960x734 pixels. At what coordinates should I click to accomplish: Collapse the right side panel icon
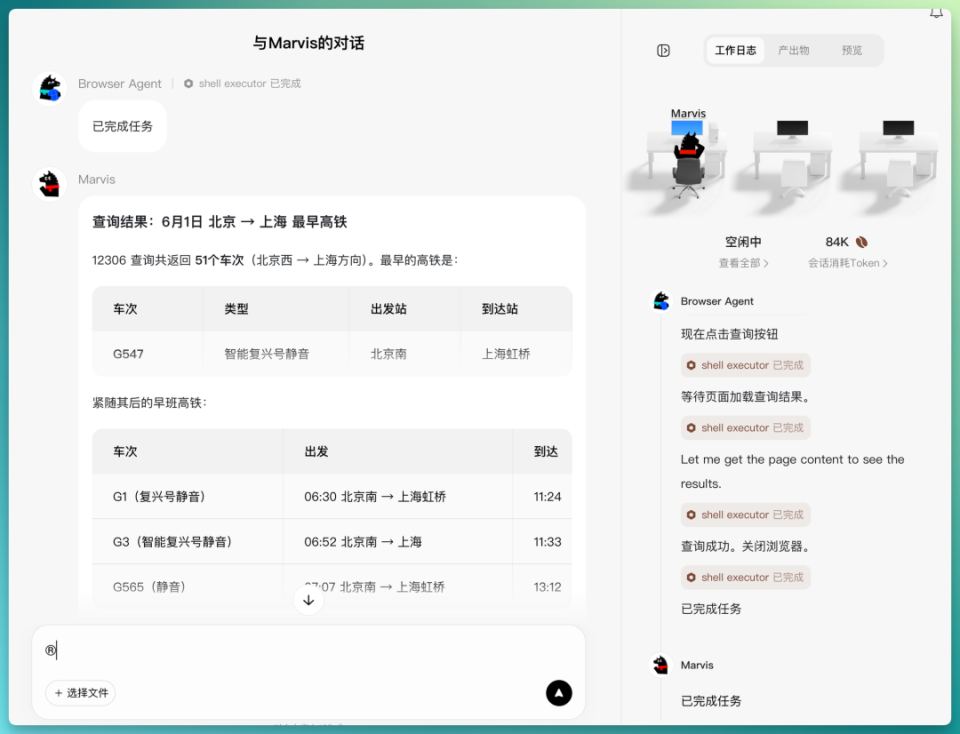pyautogui.click(x=663, y=50)
